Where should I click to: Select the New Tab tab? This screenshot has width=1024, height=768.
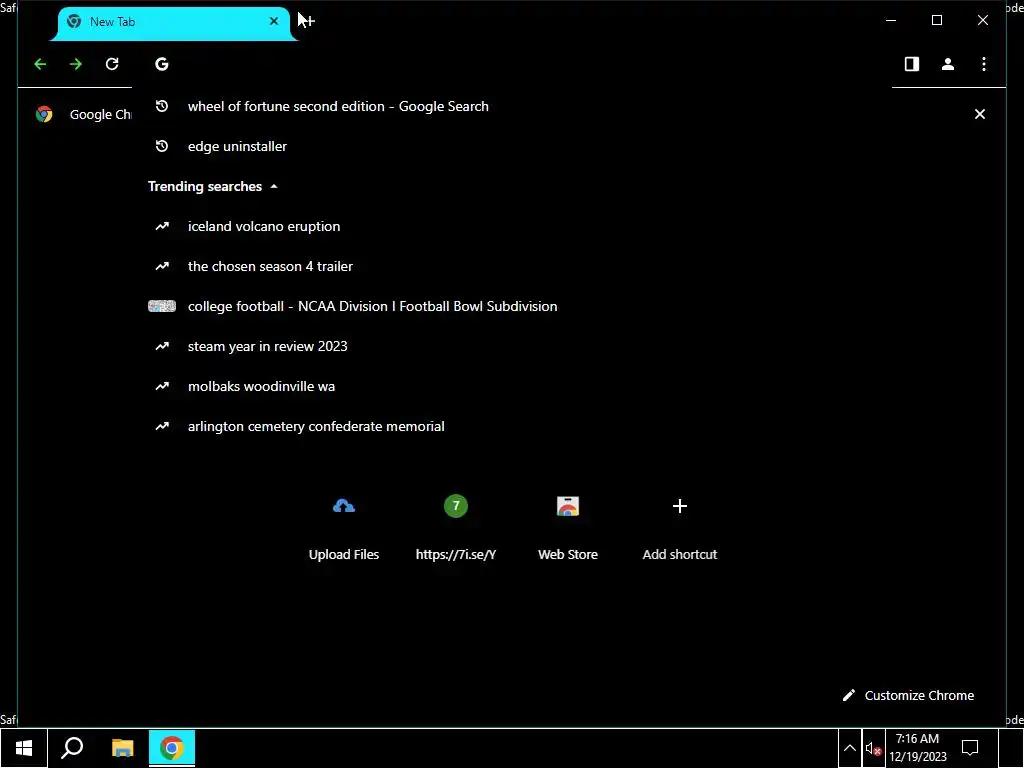click(174, 24)
